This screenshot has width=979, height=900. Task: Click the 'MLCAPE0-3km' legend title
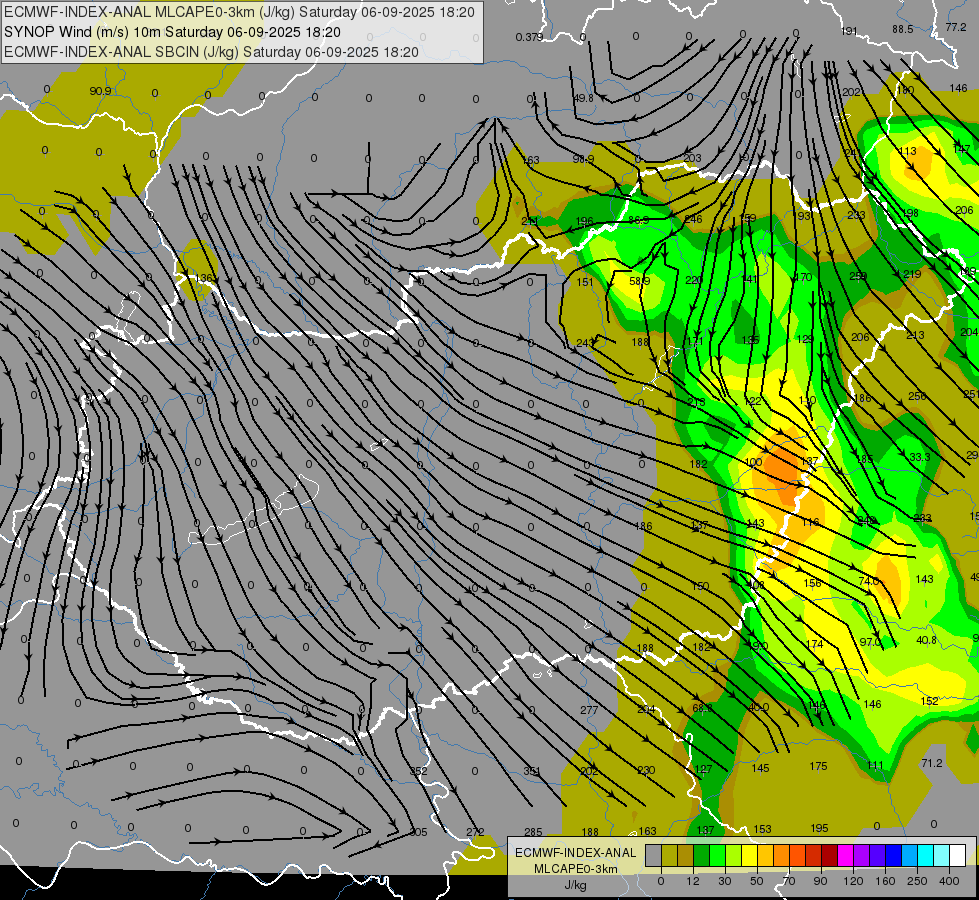[x=576, y=869]
